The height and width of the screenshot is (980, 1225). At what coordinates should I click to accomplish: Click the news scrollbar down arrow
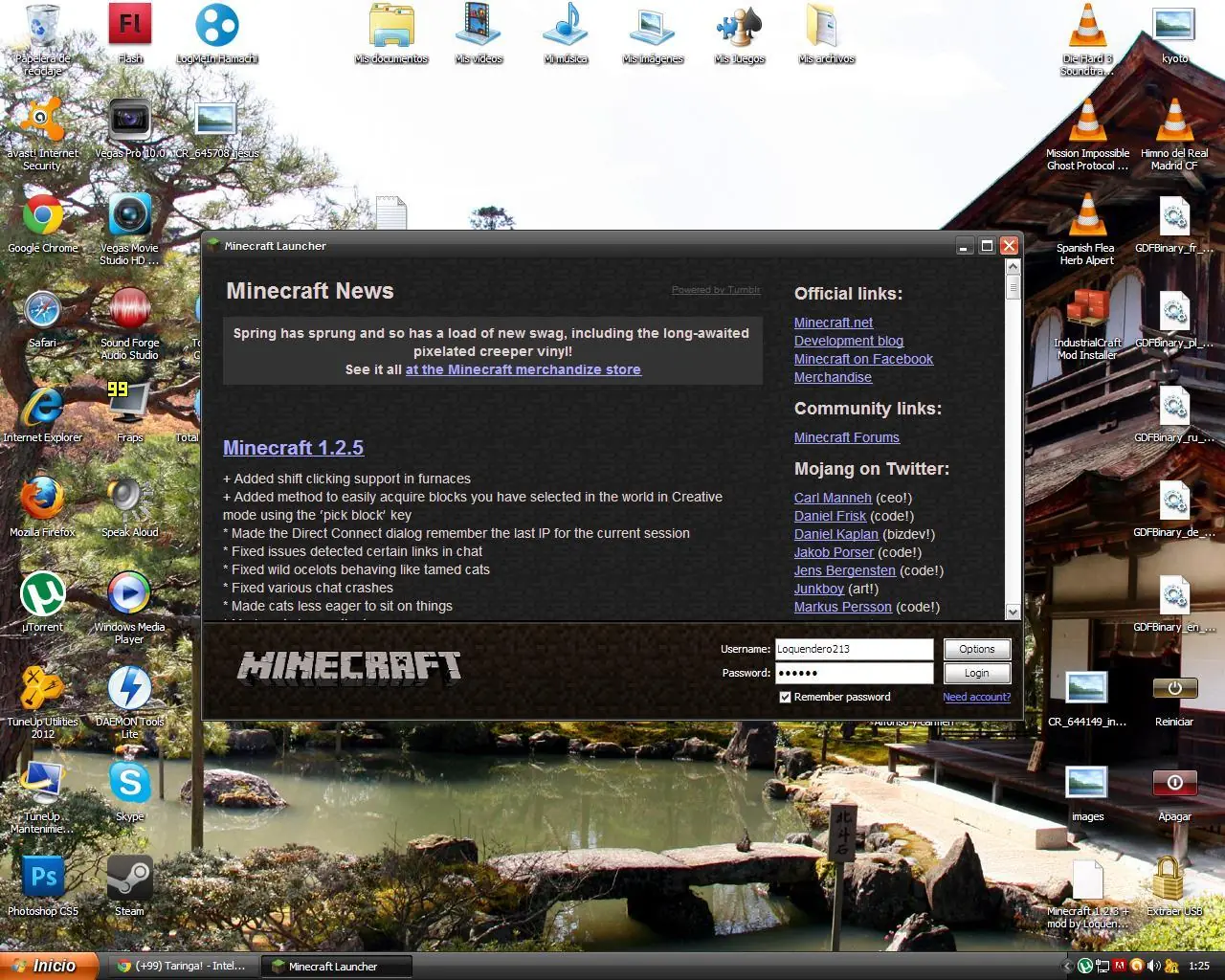(x=1013, y=612)
